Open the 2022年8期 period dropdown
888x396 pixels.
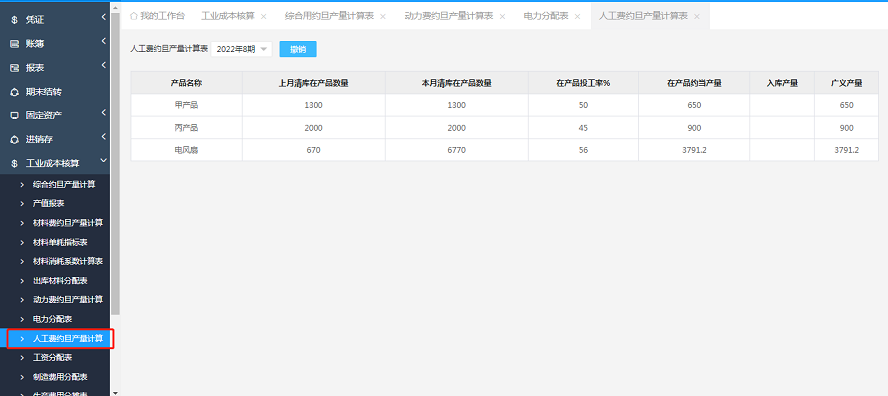point(242,49)
